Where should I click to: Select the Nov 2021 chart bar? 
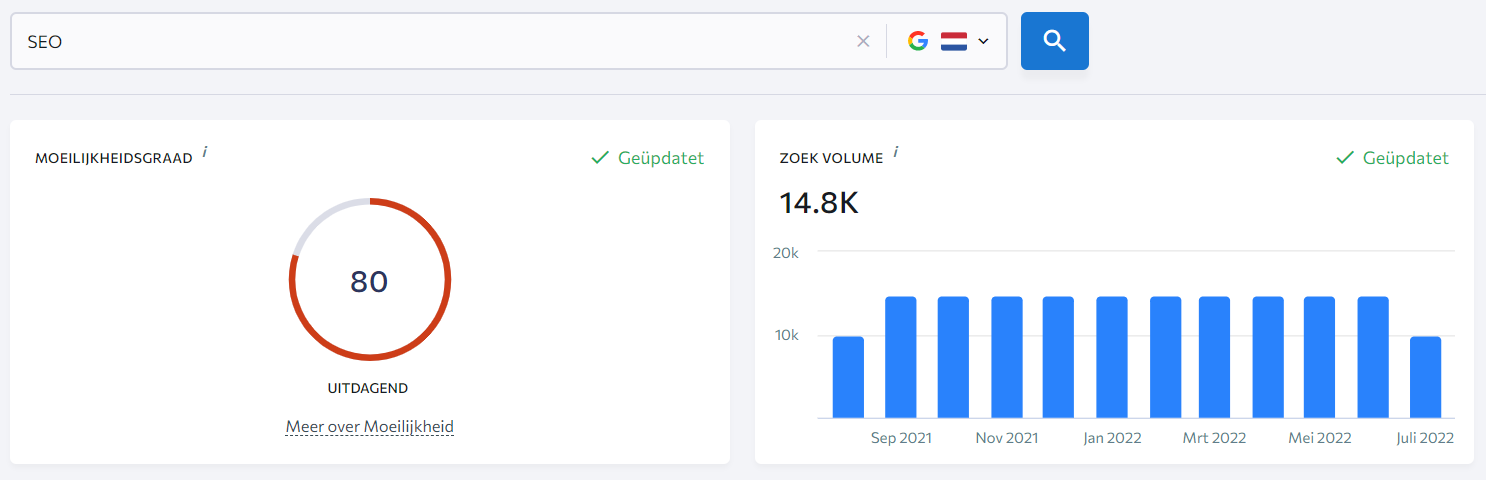[1007, 357]
